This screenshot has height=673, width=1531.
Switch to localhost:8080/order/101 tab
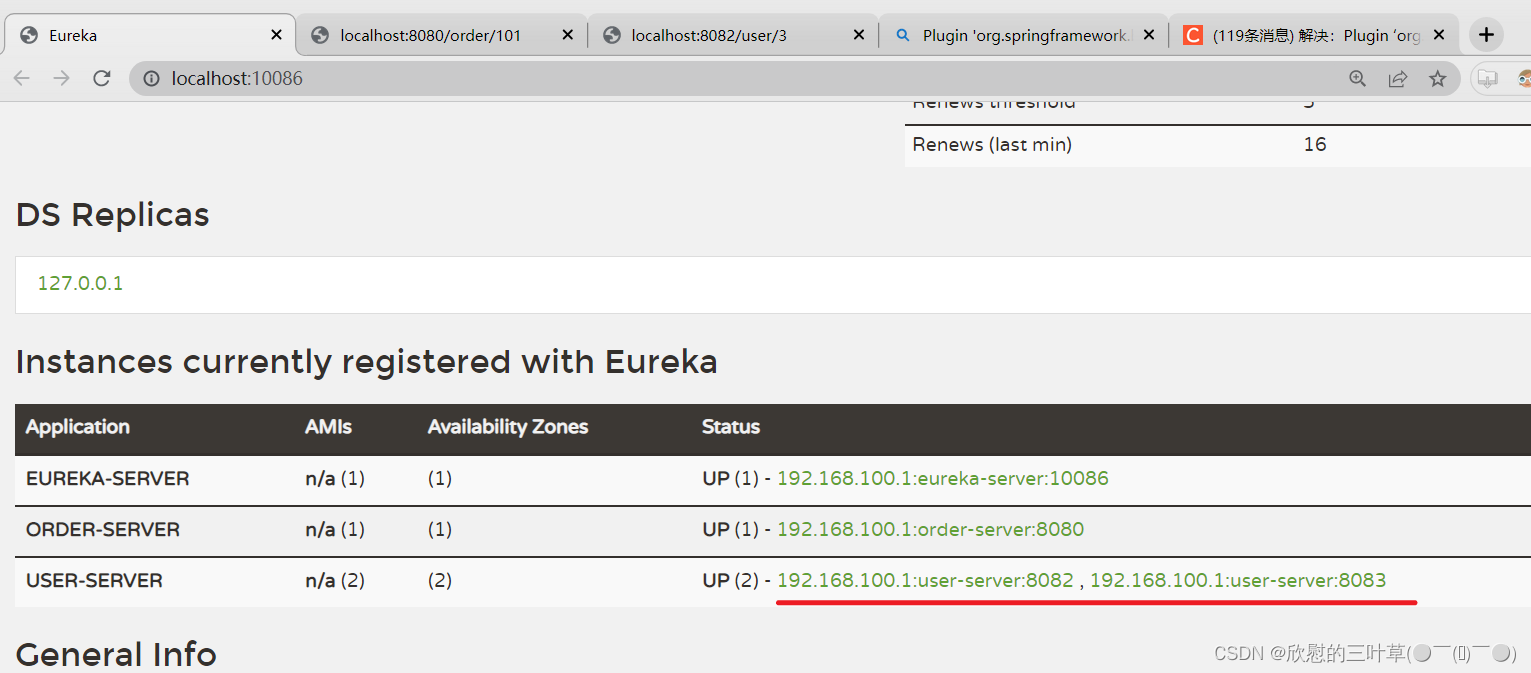pyautogui.click(x=442, y=35)
